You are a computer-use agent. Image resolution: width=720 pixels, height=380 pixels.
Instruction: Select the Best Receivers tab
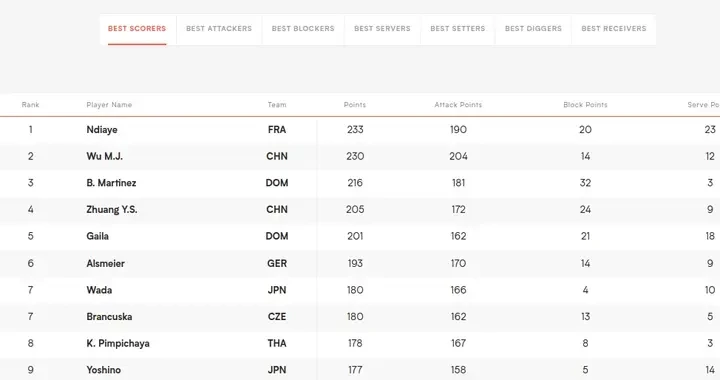point(613,28)
